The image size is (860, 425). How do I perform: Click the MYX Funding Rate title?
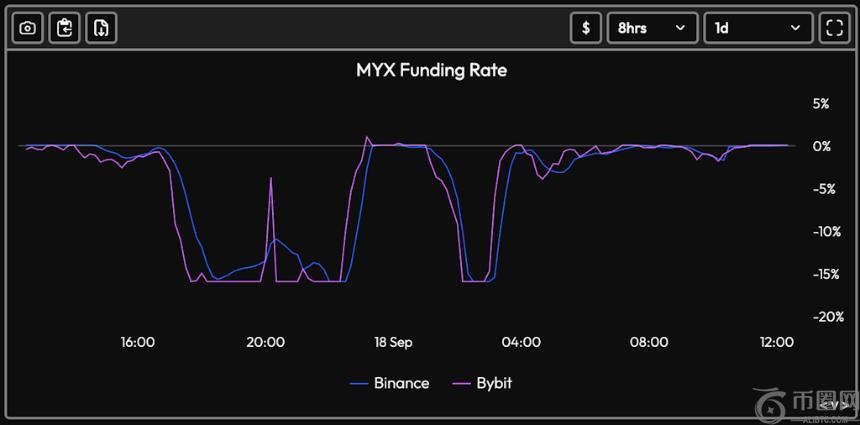pyautogui.click(x=432, y=70)
